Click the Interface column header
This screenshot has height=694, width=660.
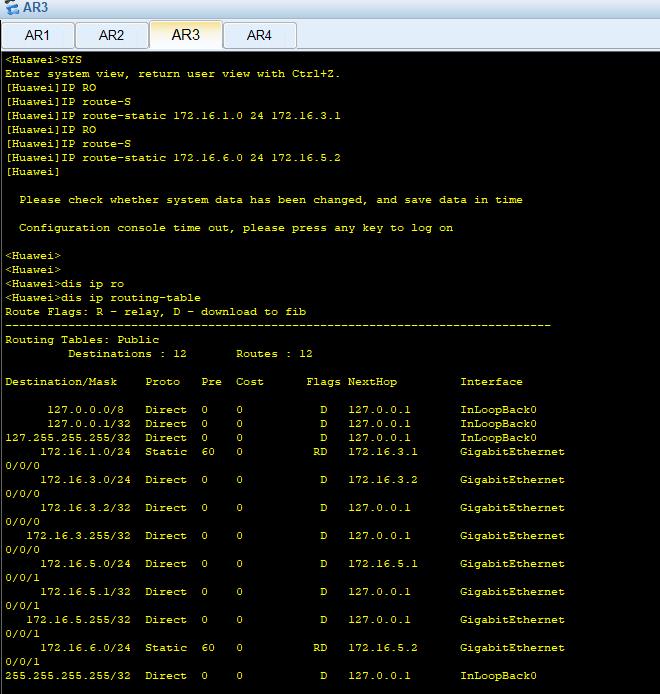491,382
